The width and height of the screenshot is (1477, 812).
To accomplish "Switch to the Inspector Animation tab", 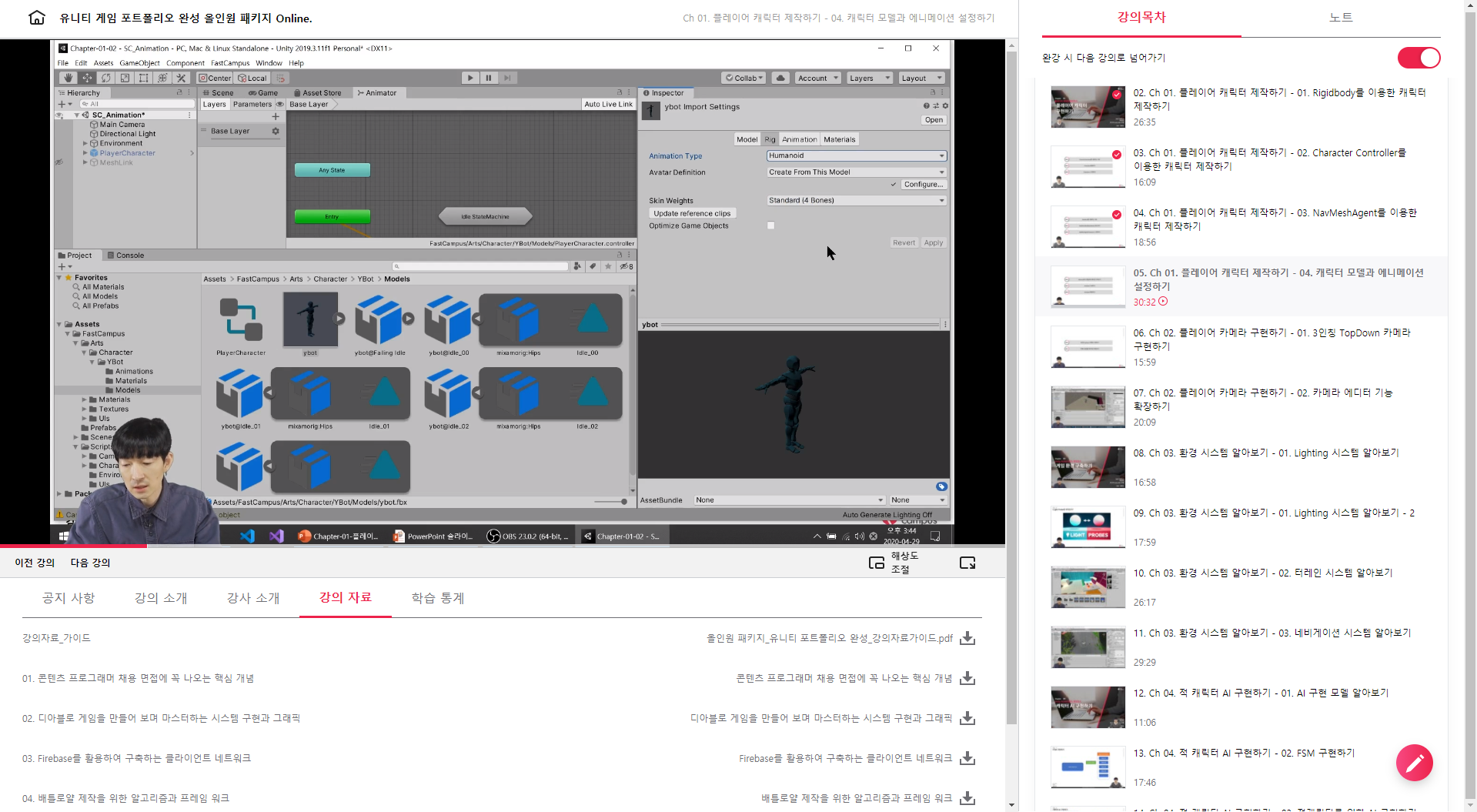I will pyautogui.click(x=799, y=139).
